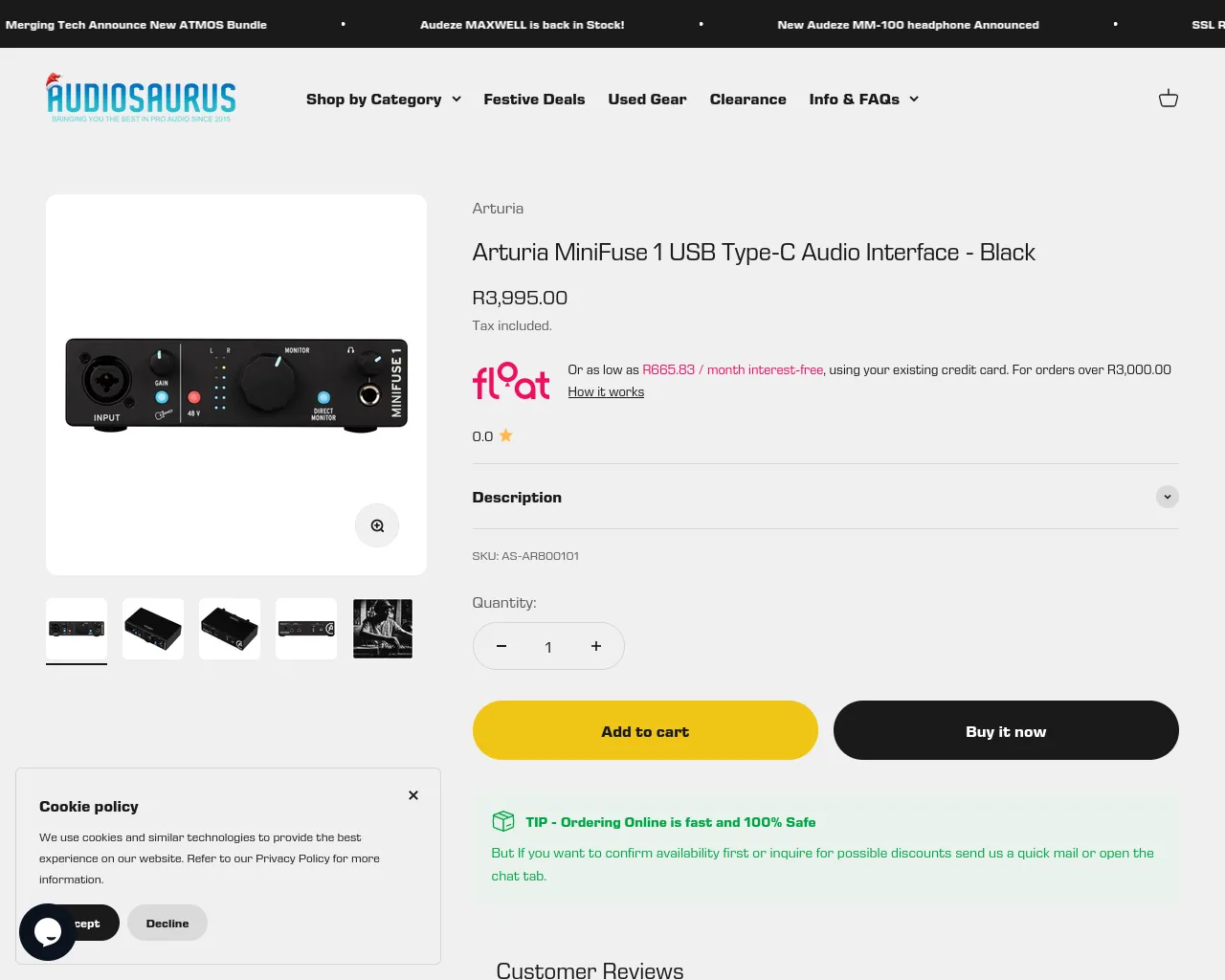Increase quantity with plus button
This screenshot has width=1225, height=980.
point(596,646)
